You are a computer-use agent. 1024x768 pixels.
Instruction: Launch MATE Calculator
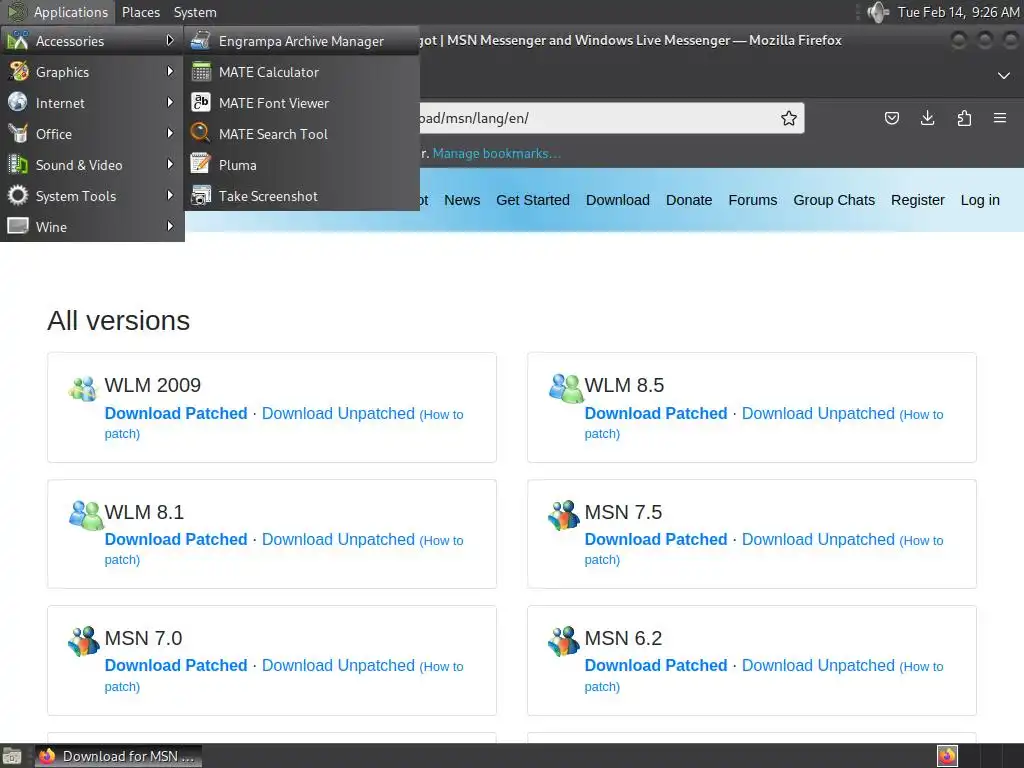coord(302,72)
